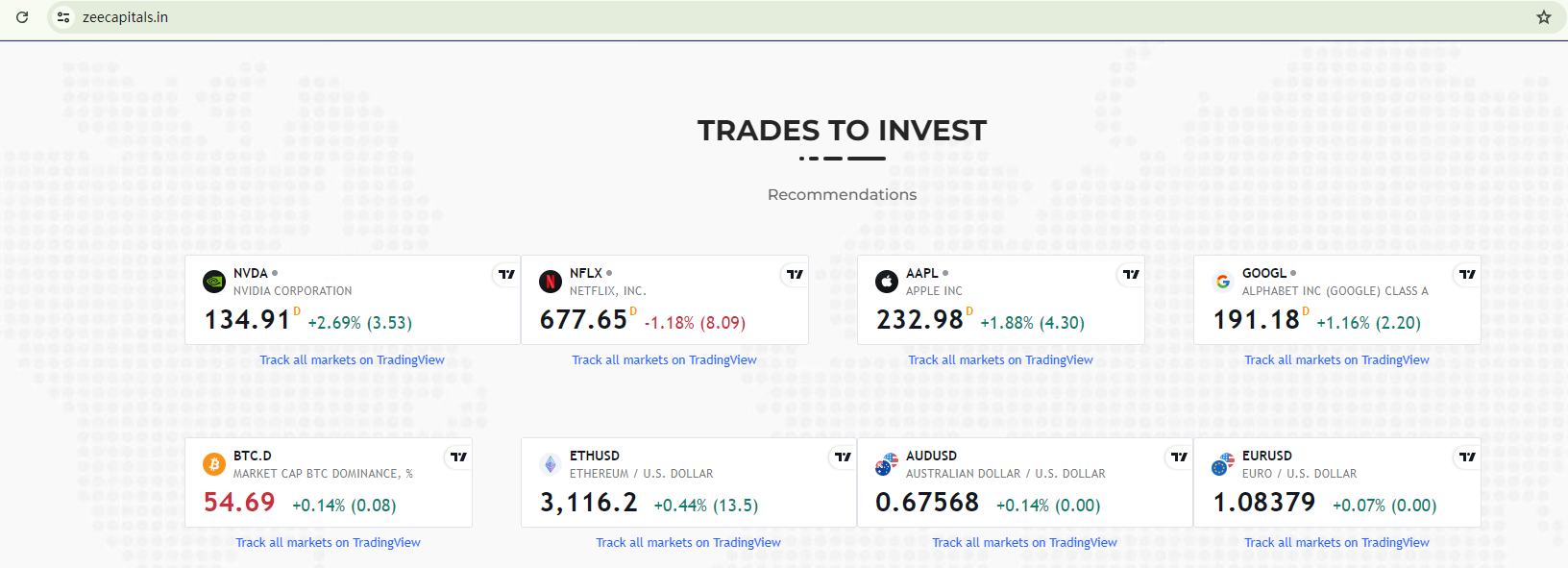Click TradingView logo in NVDA widget
This screenshot has width=1568, height=568.
[506, 275]
